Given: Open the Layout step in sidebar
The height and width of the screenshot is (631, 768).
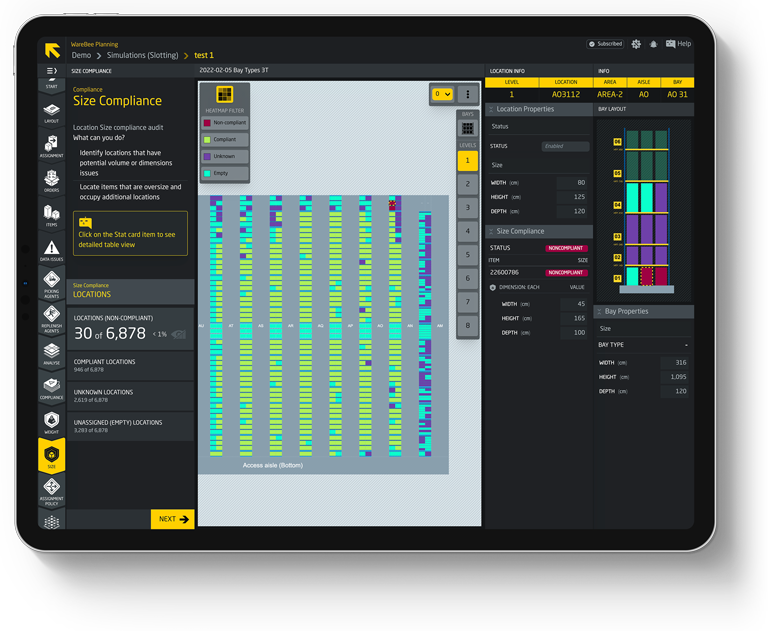Looking at the screenshot, I should click(51, 113).
